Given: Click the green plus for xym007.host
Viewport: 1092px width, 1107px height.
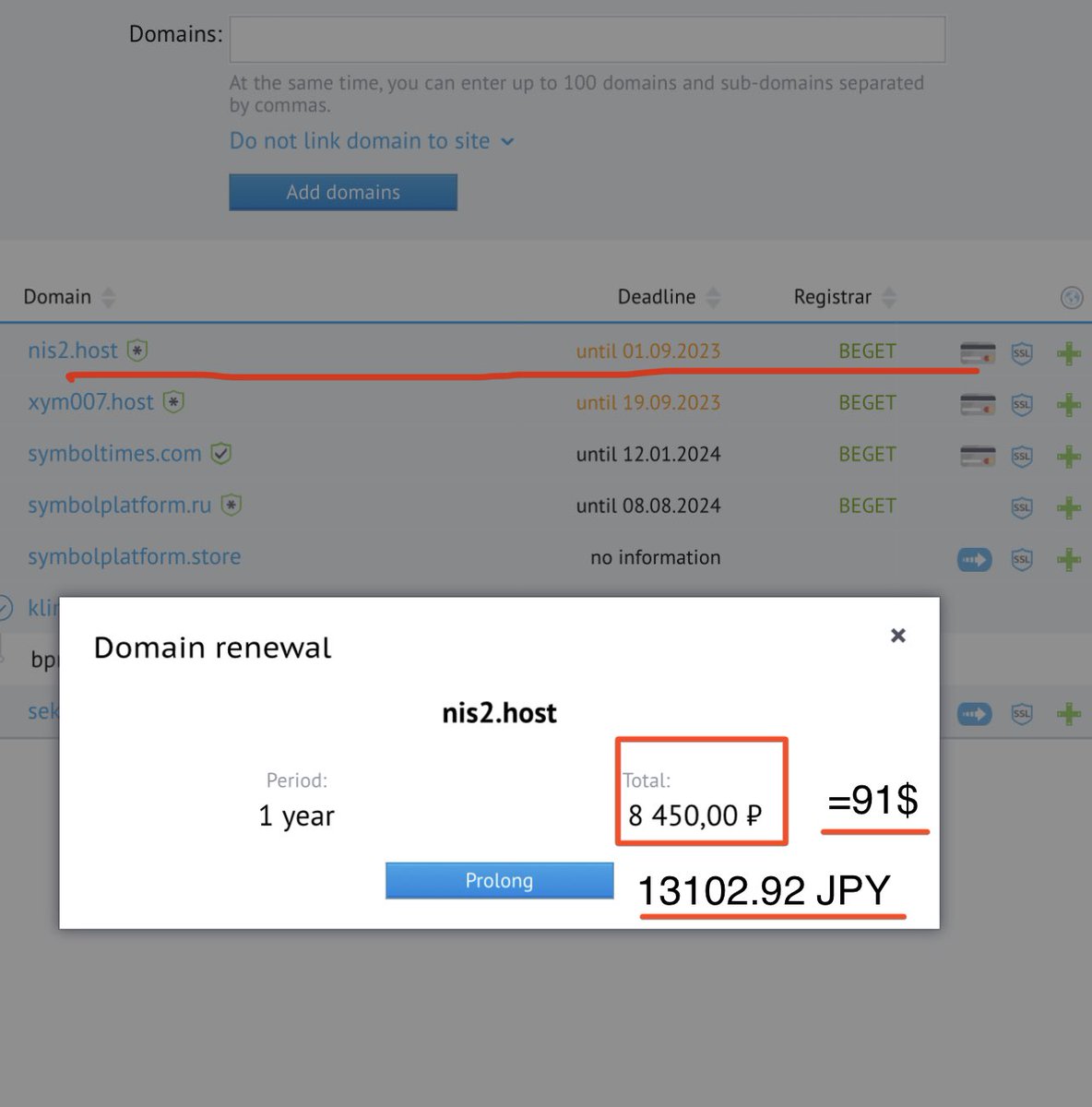Looking at the screenshot, I should [x=1069, y=404].
